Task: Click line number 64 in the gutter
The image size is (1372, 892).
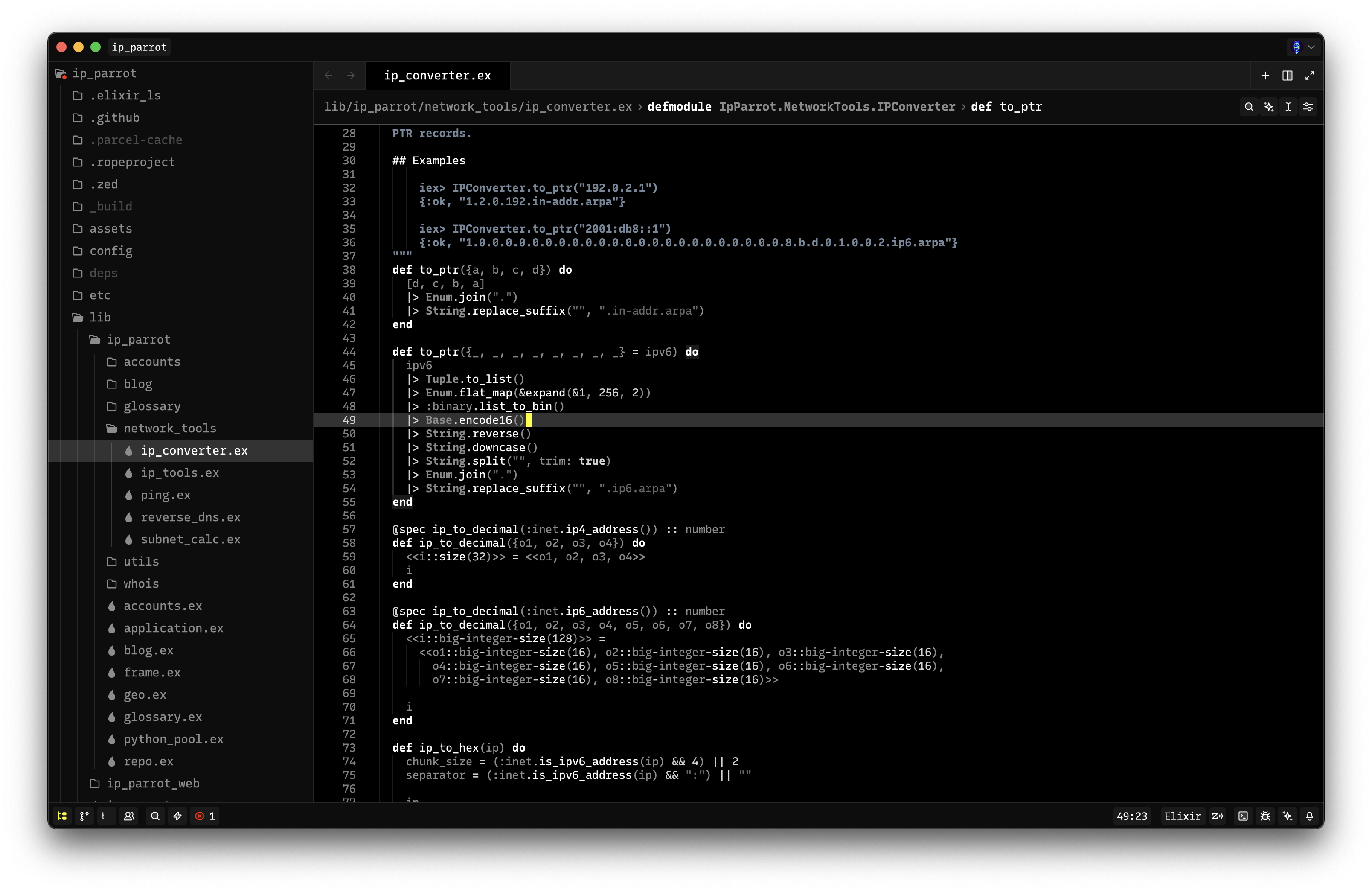Action: (x=349, y=624)
